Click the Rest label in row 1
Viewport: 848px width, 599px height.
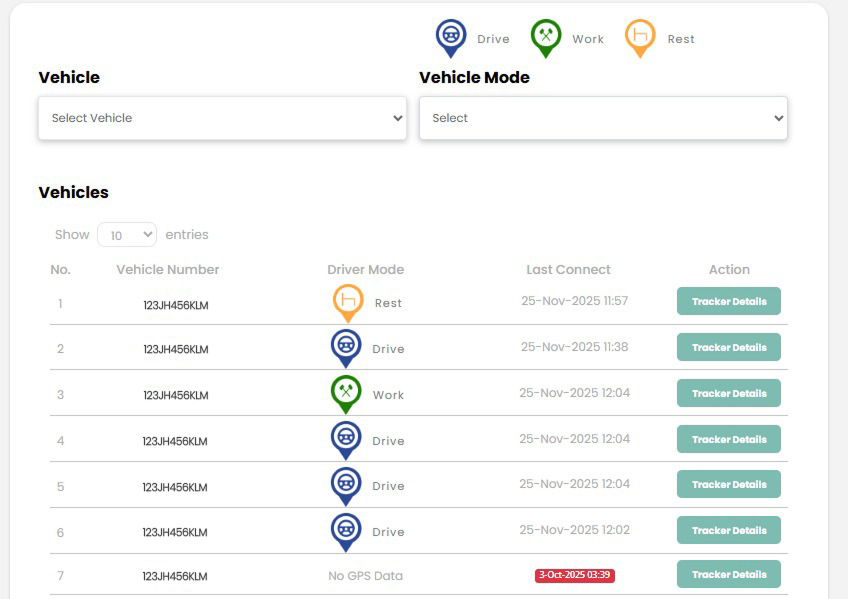pyautogui.click(x=388, y=303)
